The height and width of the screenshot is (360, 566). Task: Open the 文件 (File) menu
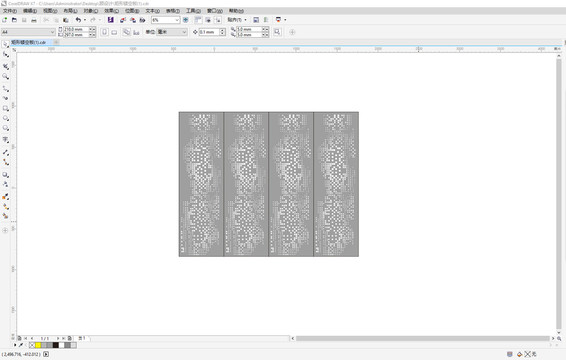pos(10,11)
